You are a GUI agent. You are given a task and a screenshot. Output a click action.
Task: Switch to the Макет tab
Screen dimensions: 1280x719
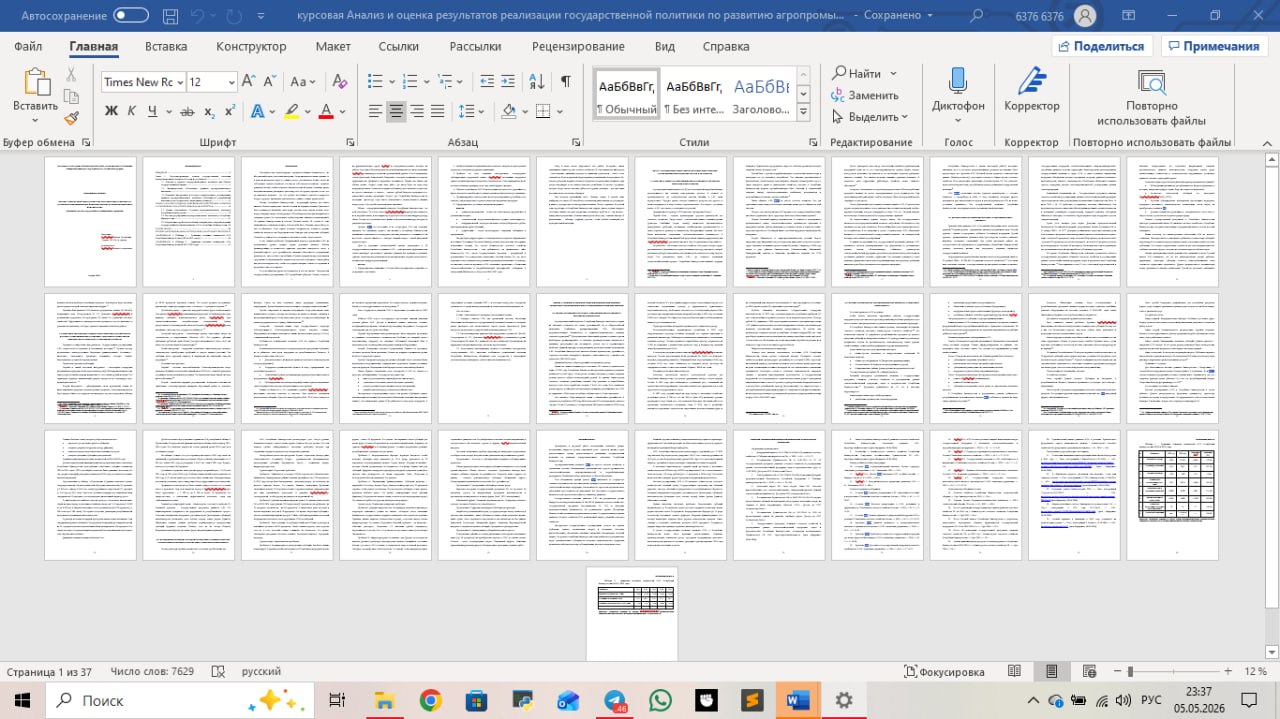pyautogui.click(x=333, y=46)
